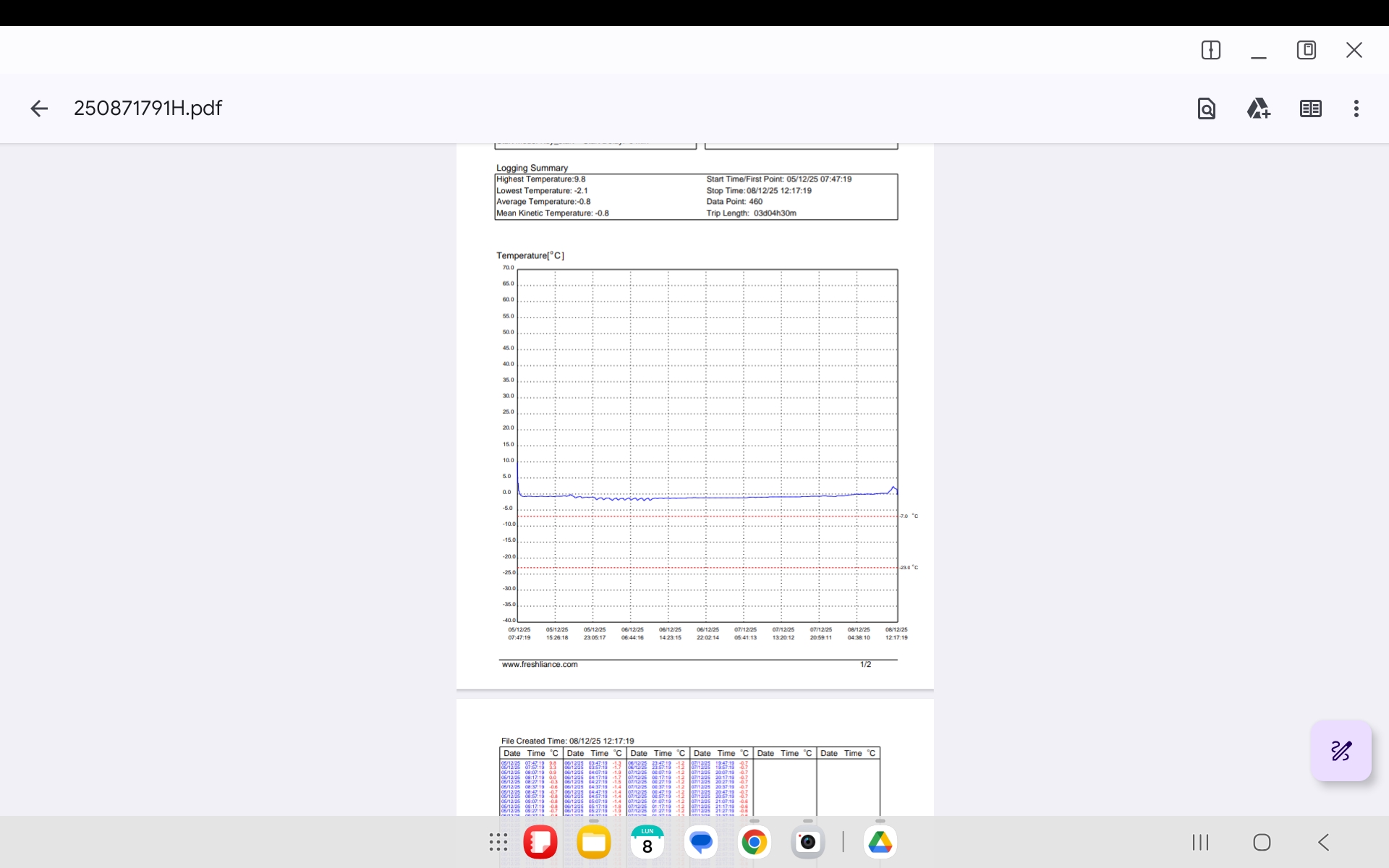Go back using the arrow beside filename

click(39, 109)
